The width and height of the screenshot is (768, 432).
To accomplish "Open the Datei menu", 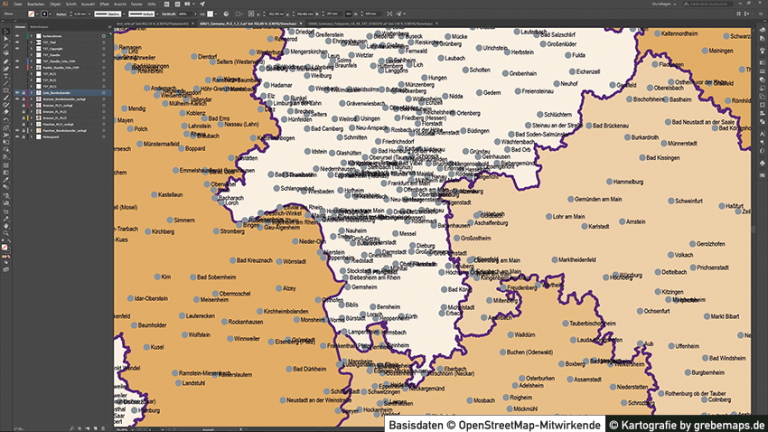I will pos(19,5).
